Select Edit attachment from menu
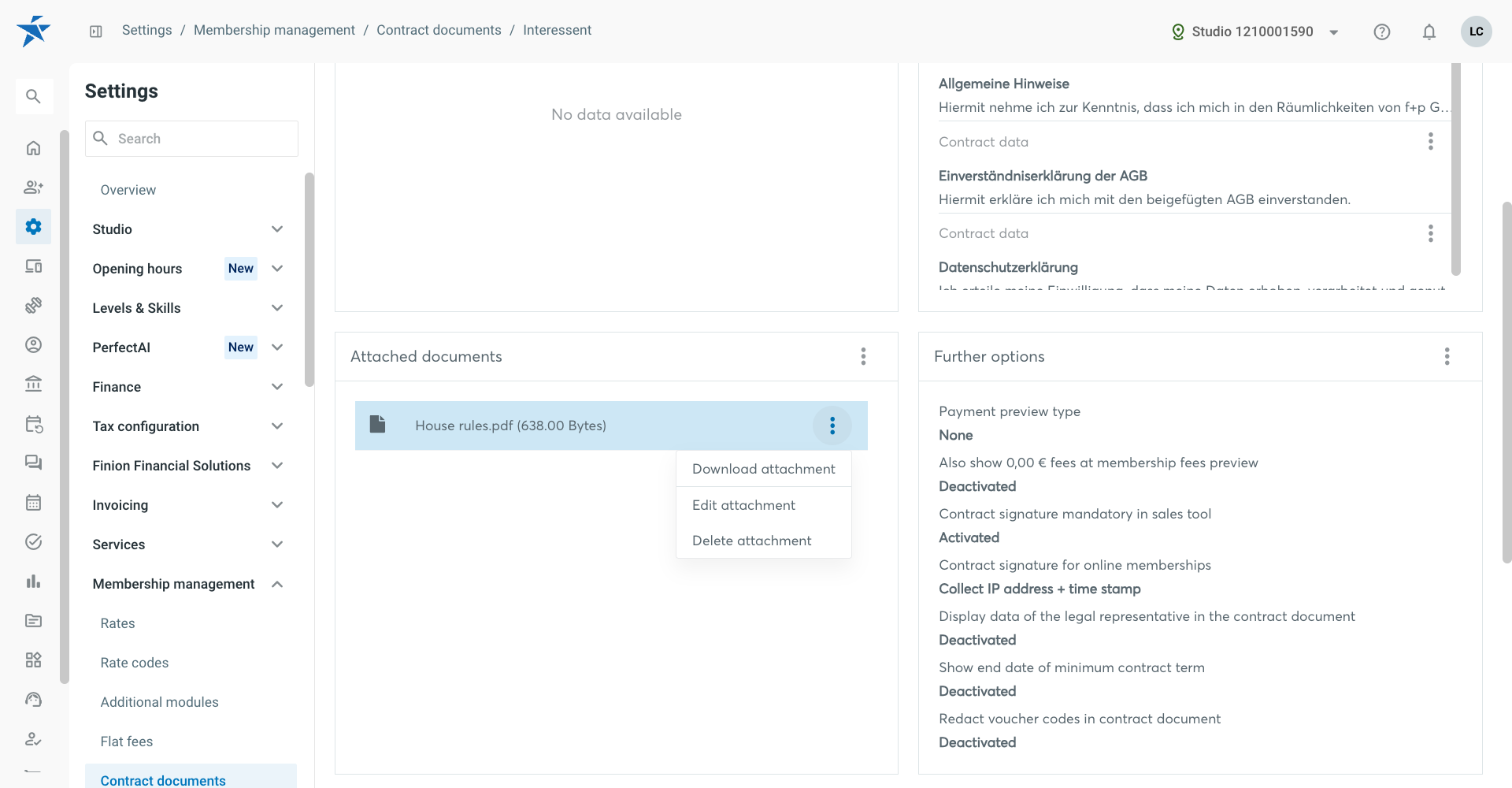The width and height of the screenshot is (1512, 788). [764, 505]
